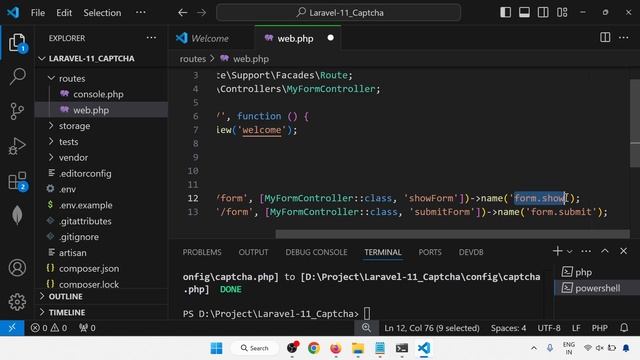Open Chrome from the Windows taskbar
Image resolution: width=640 pixels, height=360 pixels.
[x=313, y=348]
